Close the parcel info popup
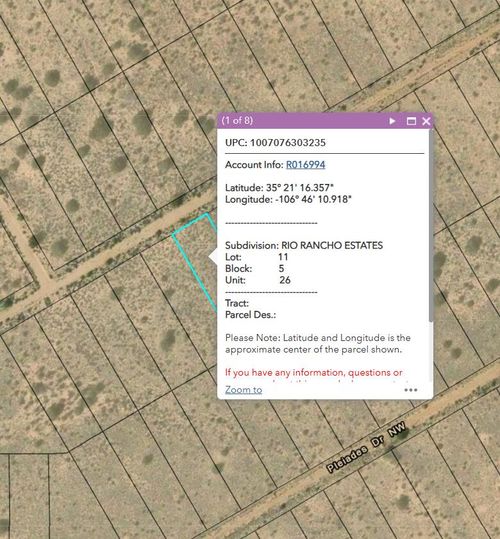The image size is (500, 539). 426,121
